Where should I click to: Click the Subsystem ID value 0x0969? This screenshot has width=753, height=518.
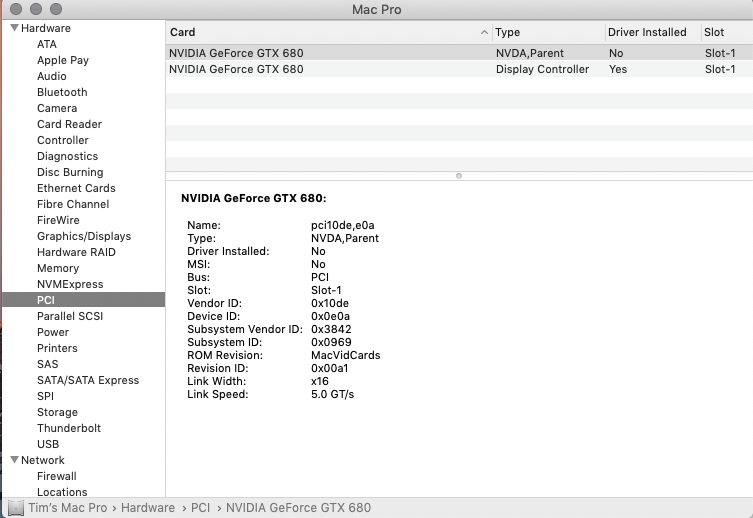click(x=331, y=342)
